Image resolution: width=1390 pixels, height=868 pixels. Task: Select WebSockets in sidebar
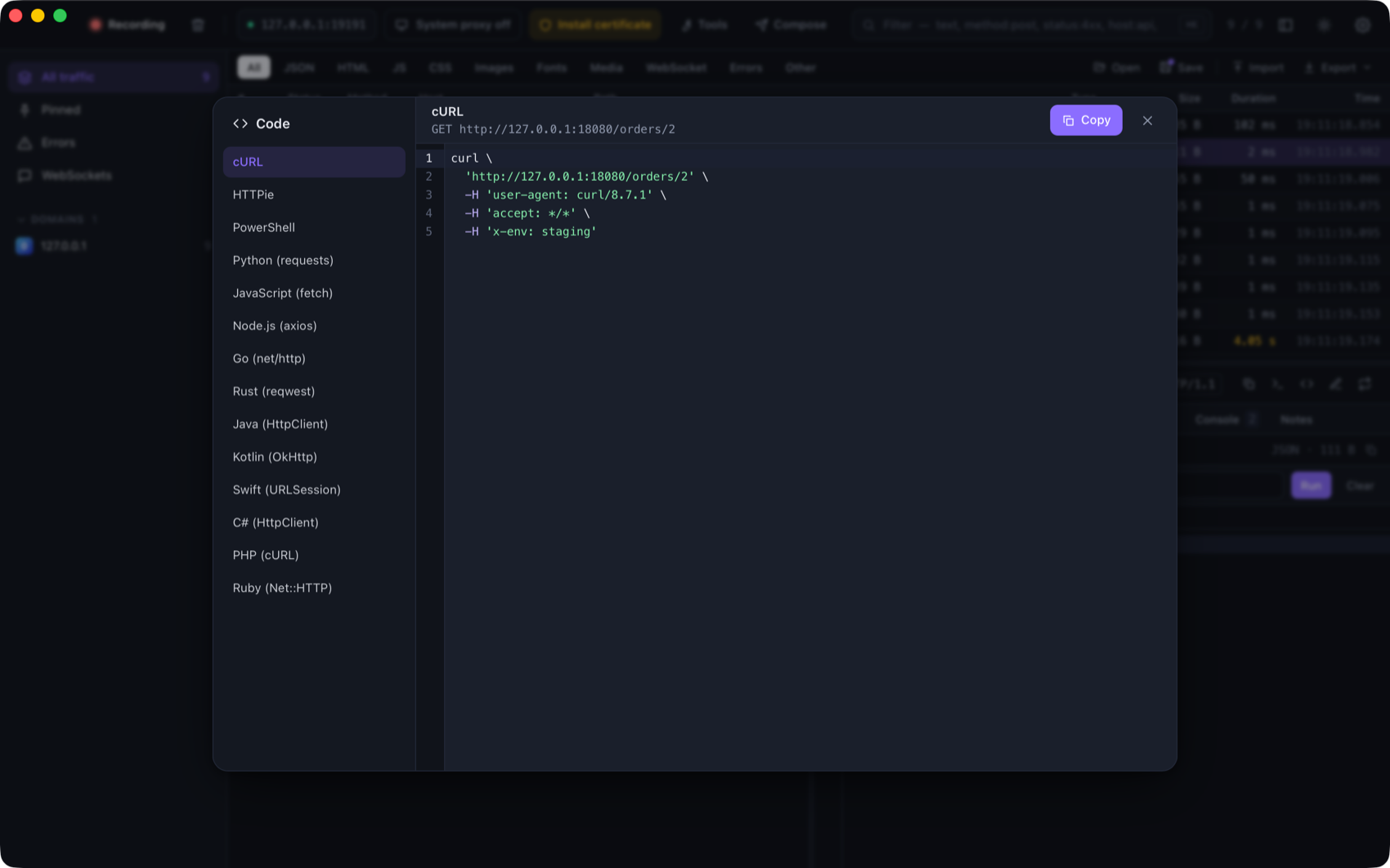114,175
